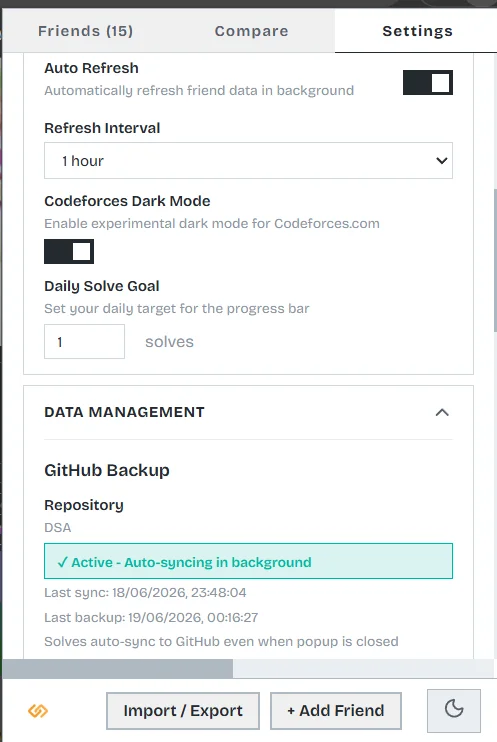Disable Codeforces Dark Mode switch
This screenshot has width=497, height=742.
tap(69, 251)
